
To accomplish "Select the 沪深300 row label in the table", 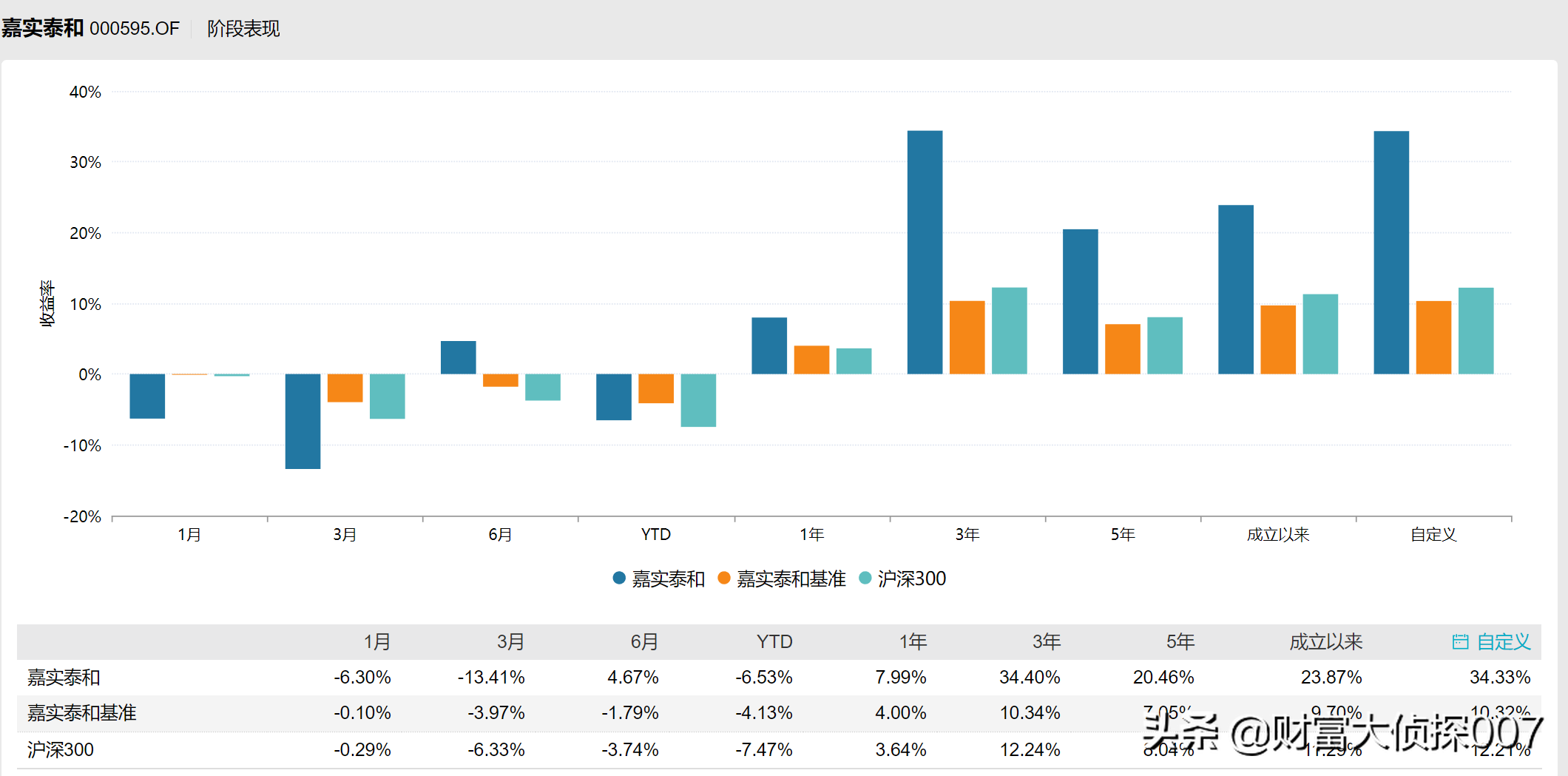I will [x=61, y=749].
